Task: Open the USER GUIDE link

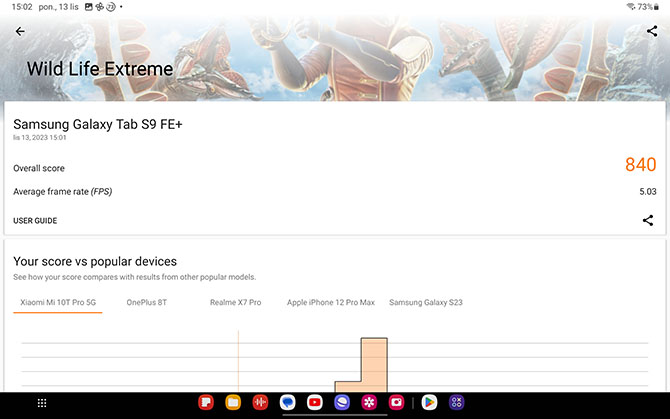Action: 35,220
